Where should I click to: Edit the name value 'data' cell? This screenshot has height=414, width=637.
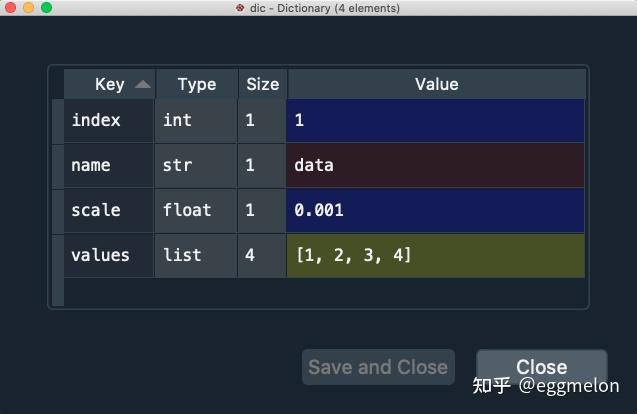[436, 165]
